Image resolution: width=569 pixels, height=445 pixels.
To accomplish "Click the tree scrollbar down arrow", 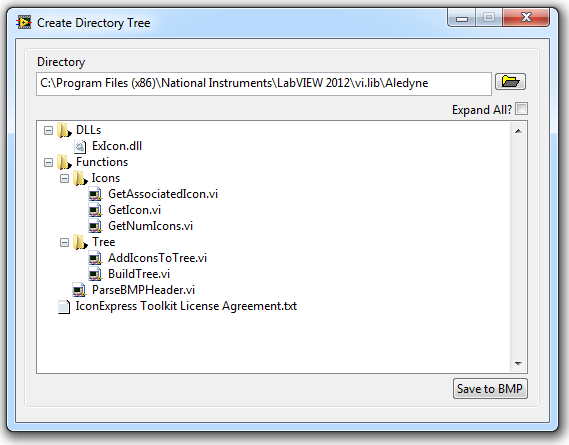I will pos(518,363).
